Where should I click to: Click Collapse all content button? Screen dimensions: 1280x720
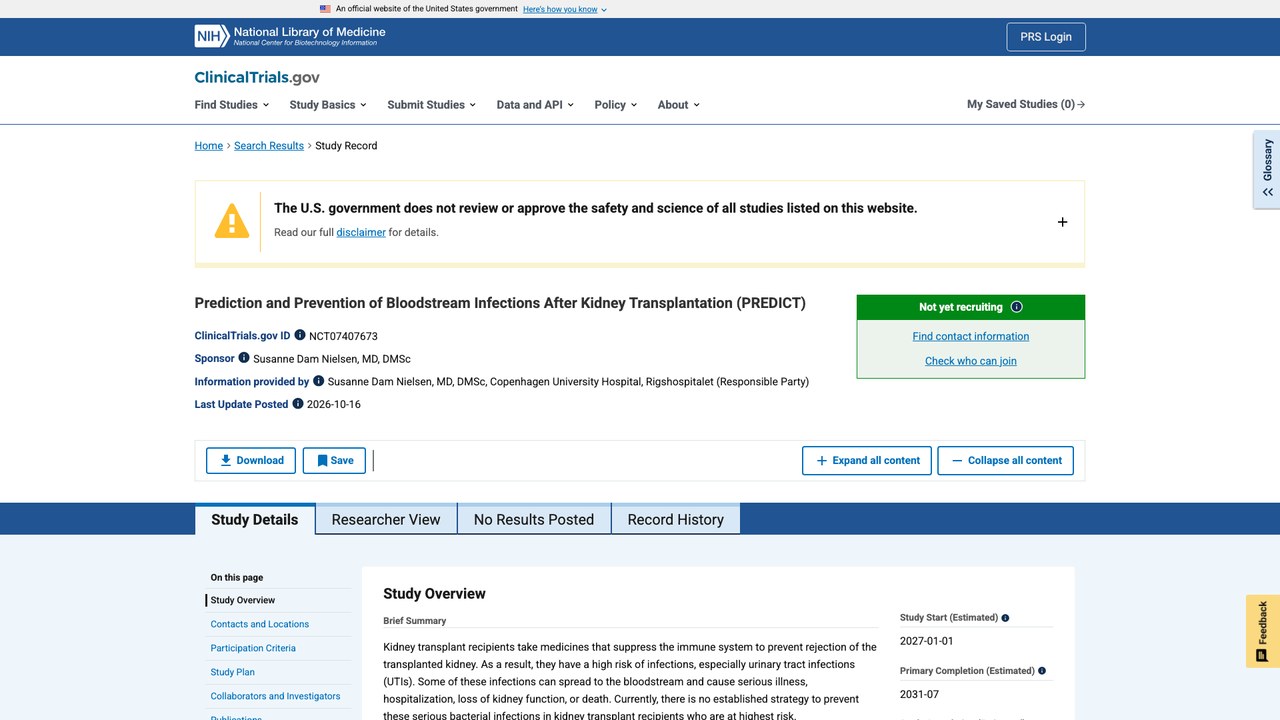tap(1005, 460)
